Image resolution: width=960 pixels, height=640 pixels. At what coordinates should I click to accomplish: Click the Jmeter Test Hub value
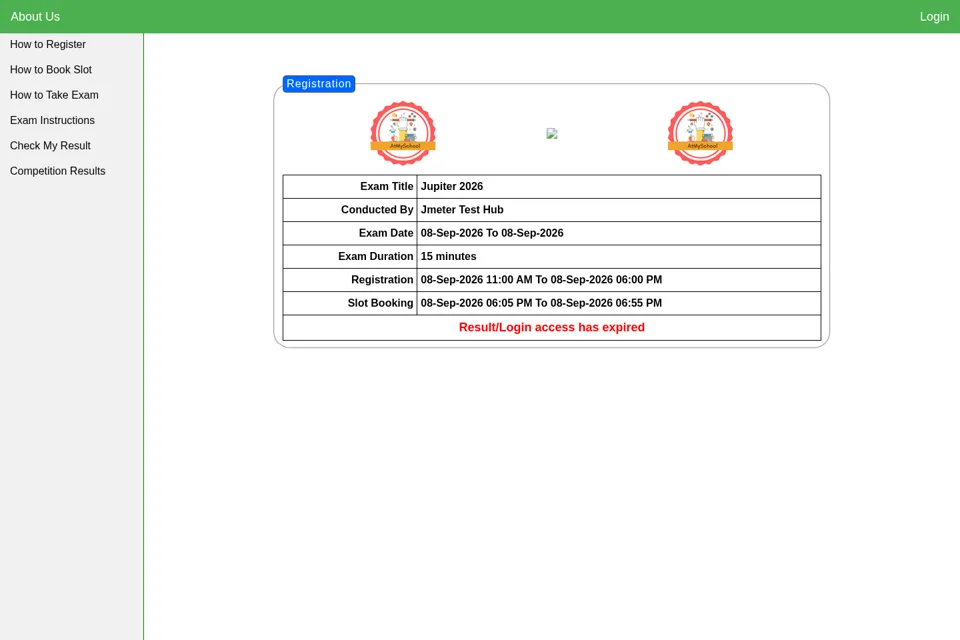462,209
